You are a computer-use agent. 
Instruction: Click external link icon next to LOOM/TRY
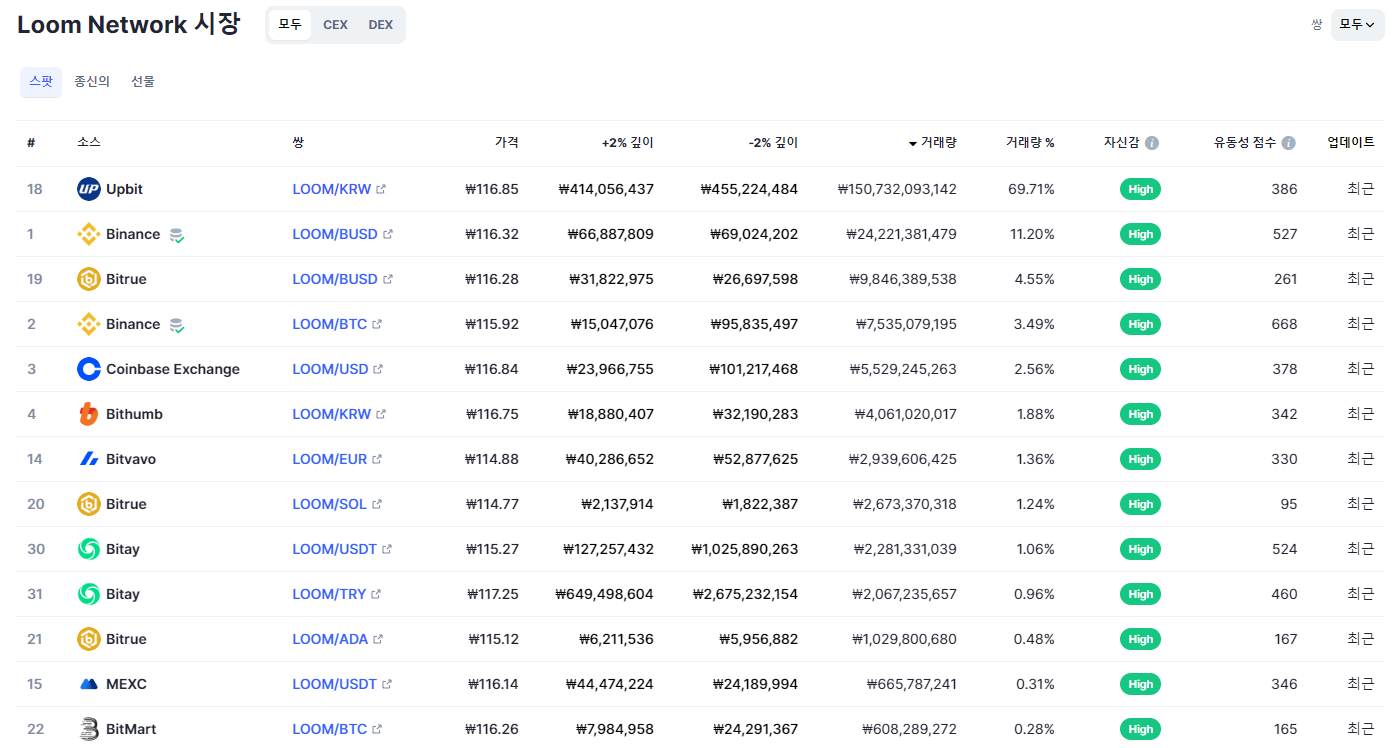click(x=376, y=594)
